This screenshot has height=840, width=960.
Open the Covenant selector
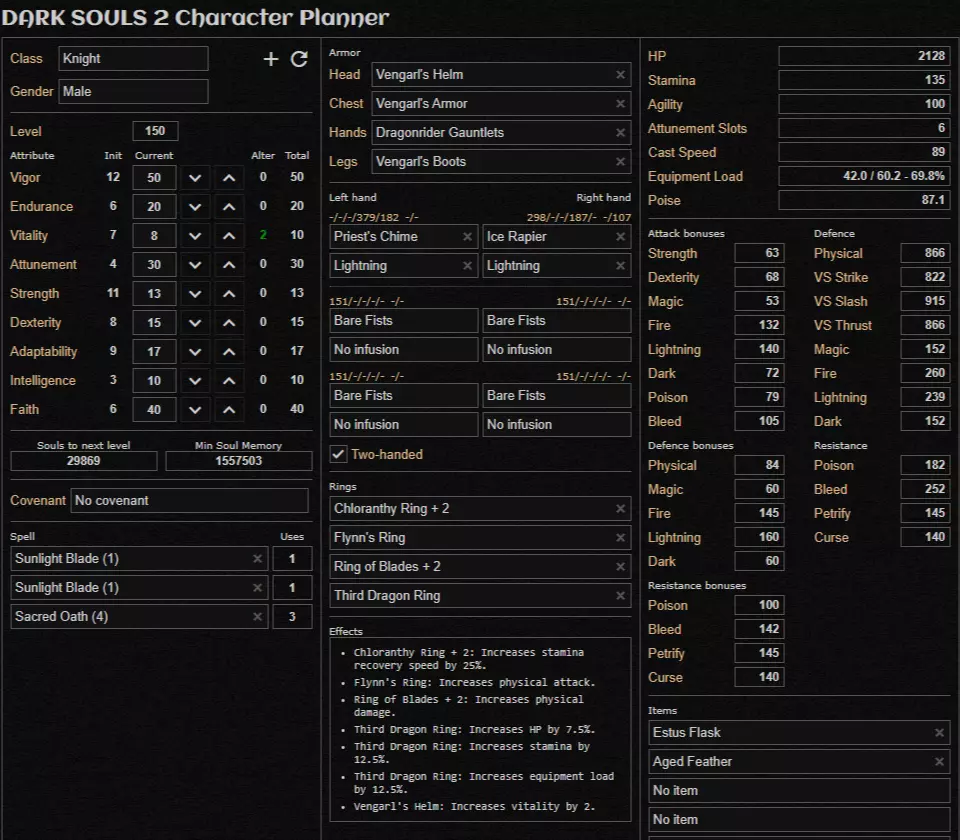pos(189,501)
